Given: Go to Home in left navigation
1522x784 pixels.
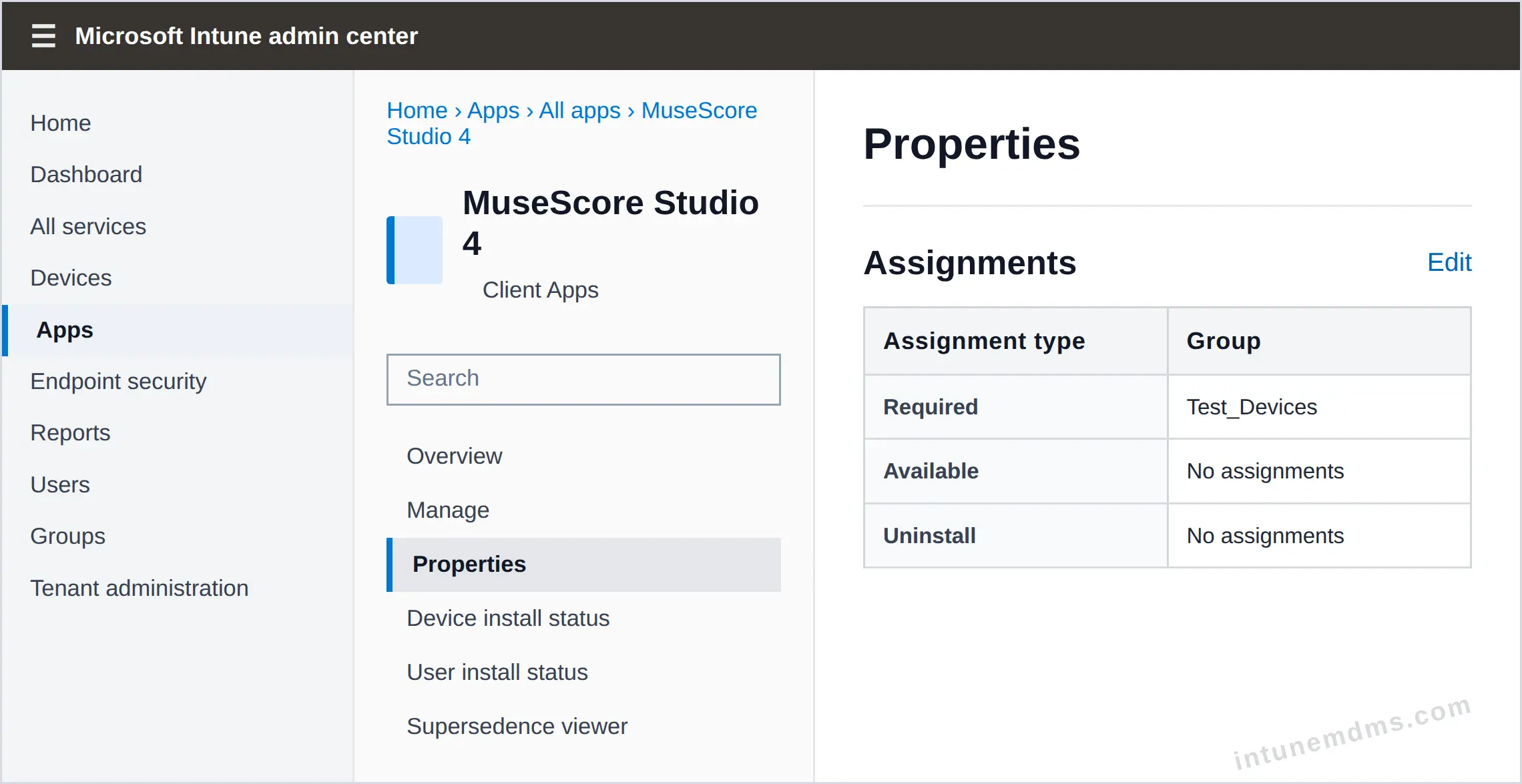Looking at the screenshot, I should click(61, 123).
